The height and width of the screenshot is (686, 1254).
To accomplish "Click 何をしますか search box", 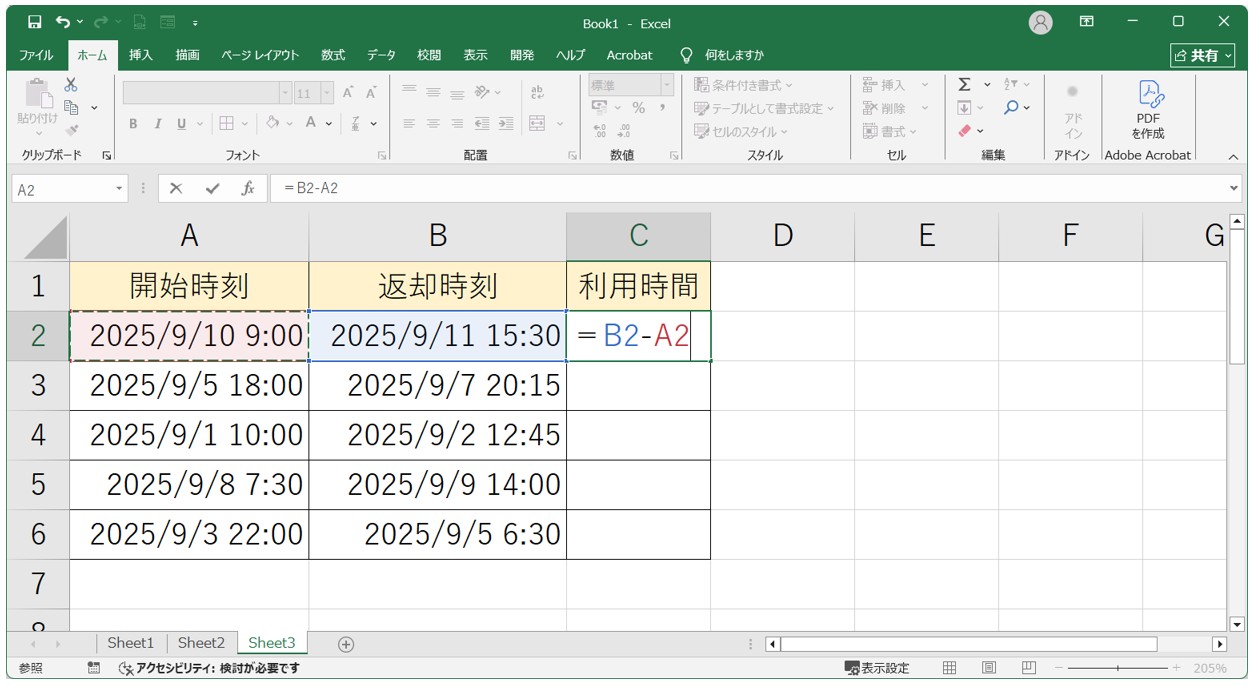I will click(x=734, y=55).
